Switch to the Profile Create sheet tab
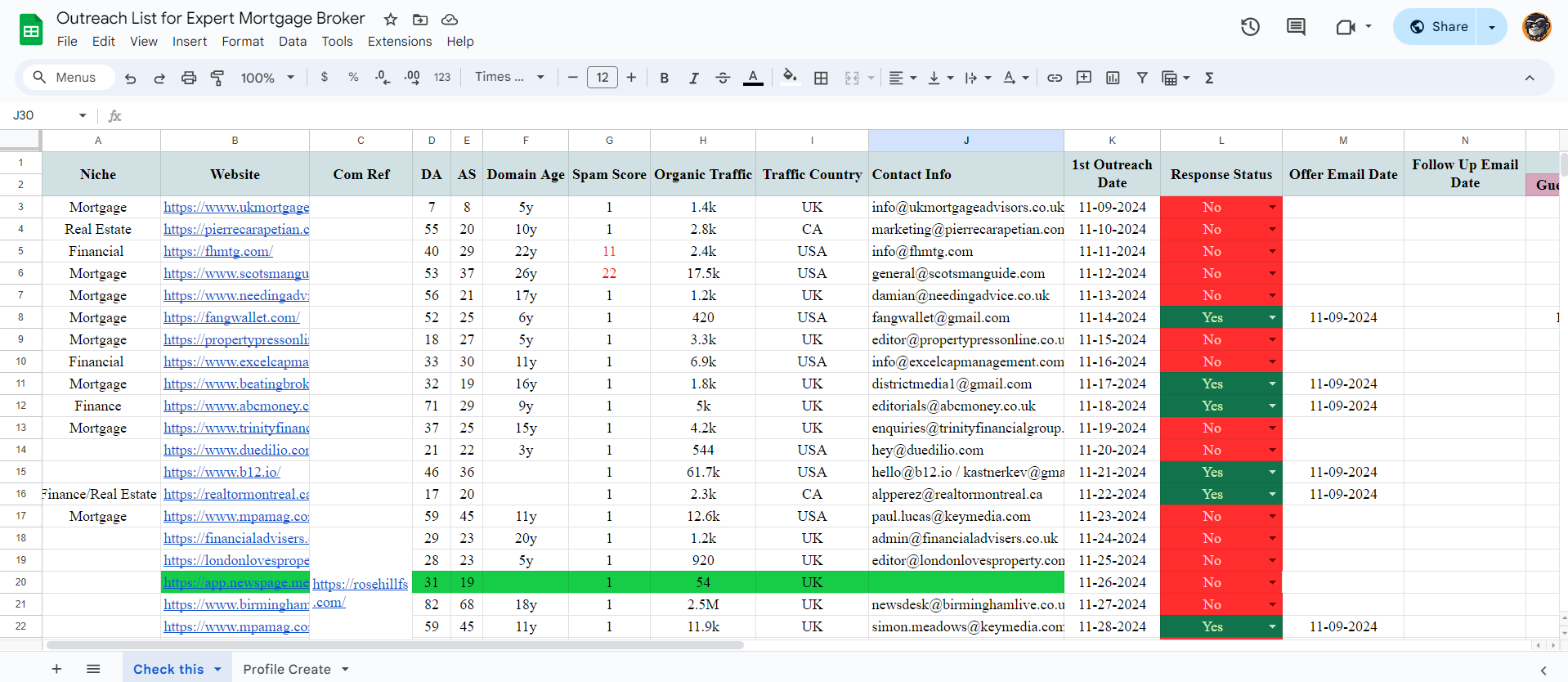This screenshot has width=1568, height=682. 287,669
